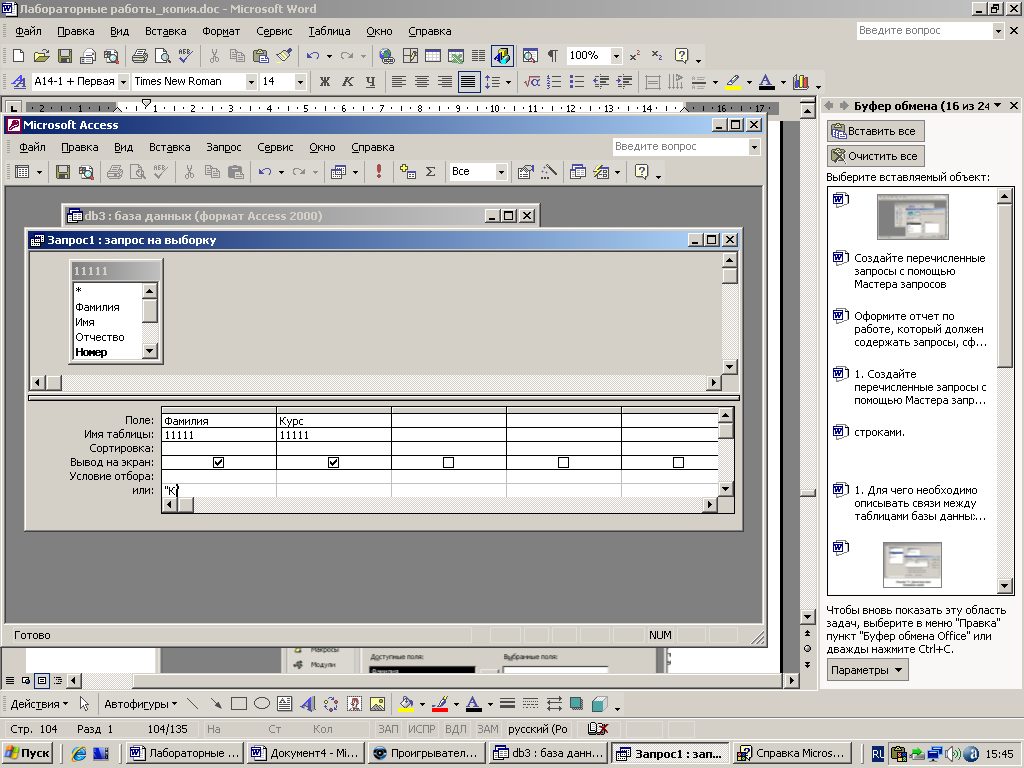
Task: Run the query with the exclamation icon
Action: pyautogui.click(x=379, y=172)
